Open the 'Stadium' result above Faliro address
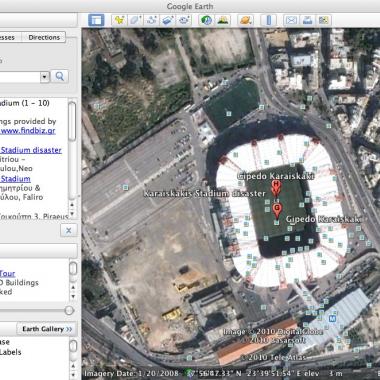The image size is (380, 380). click(15, 179)
